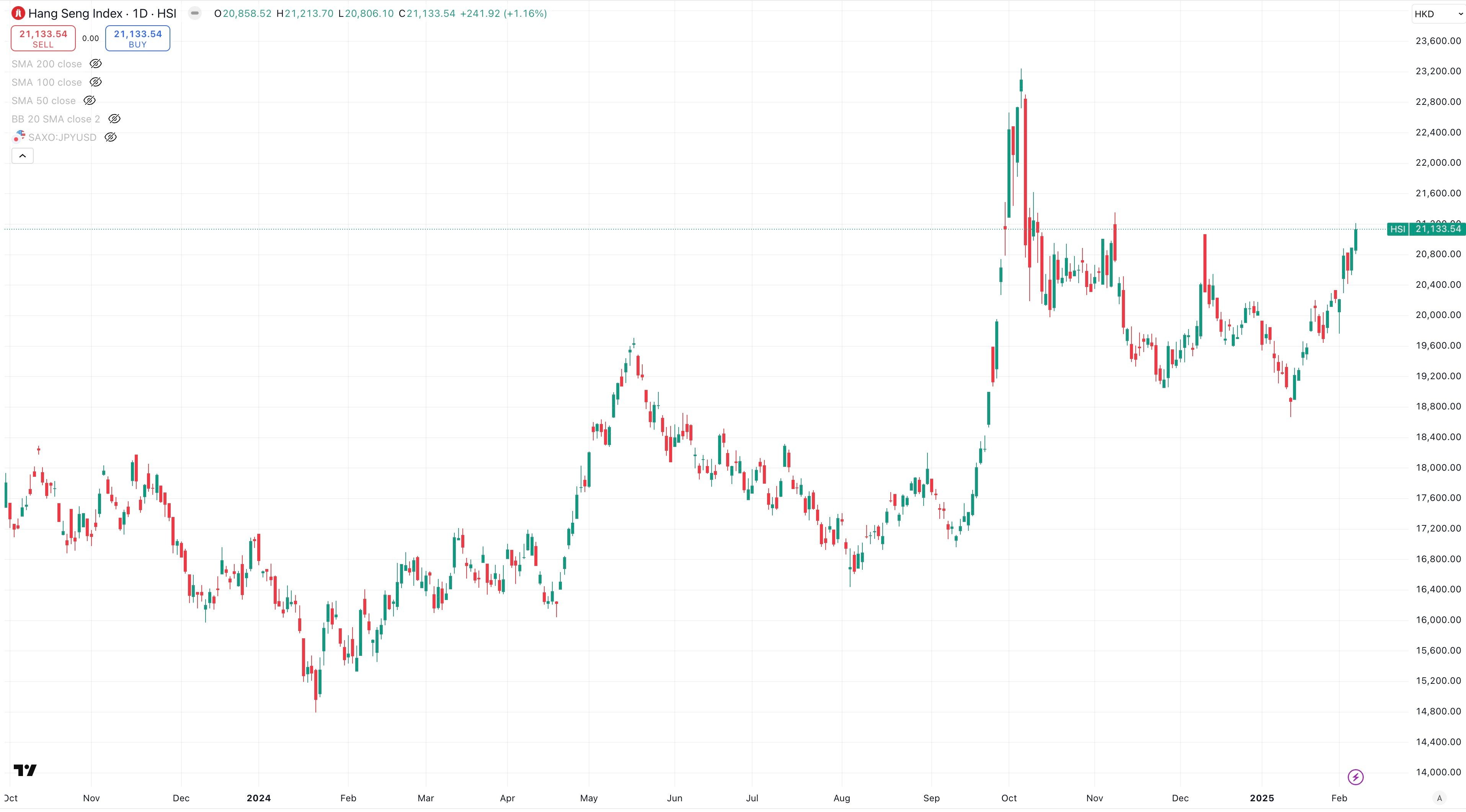Unhide the SMA 50 close indicator
Viewport: 1466px width, 812px height.
click(89, 100)
